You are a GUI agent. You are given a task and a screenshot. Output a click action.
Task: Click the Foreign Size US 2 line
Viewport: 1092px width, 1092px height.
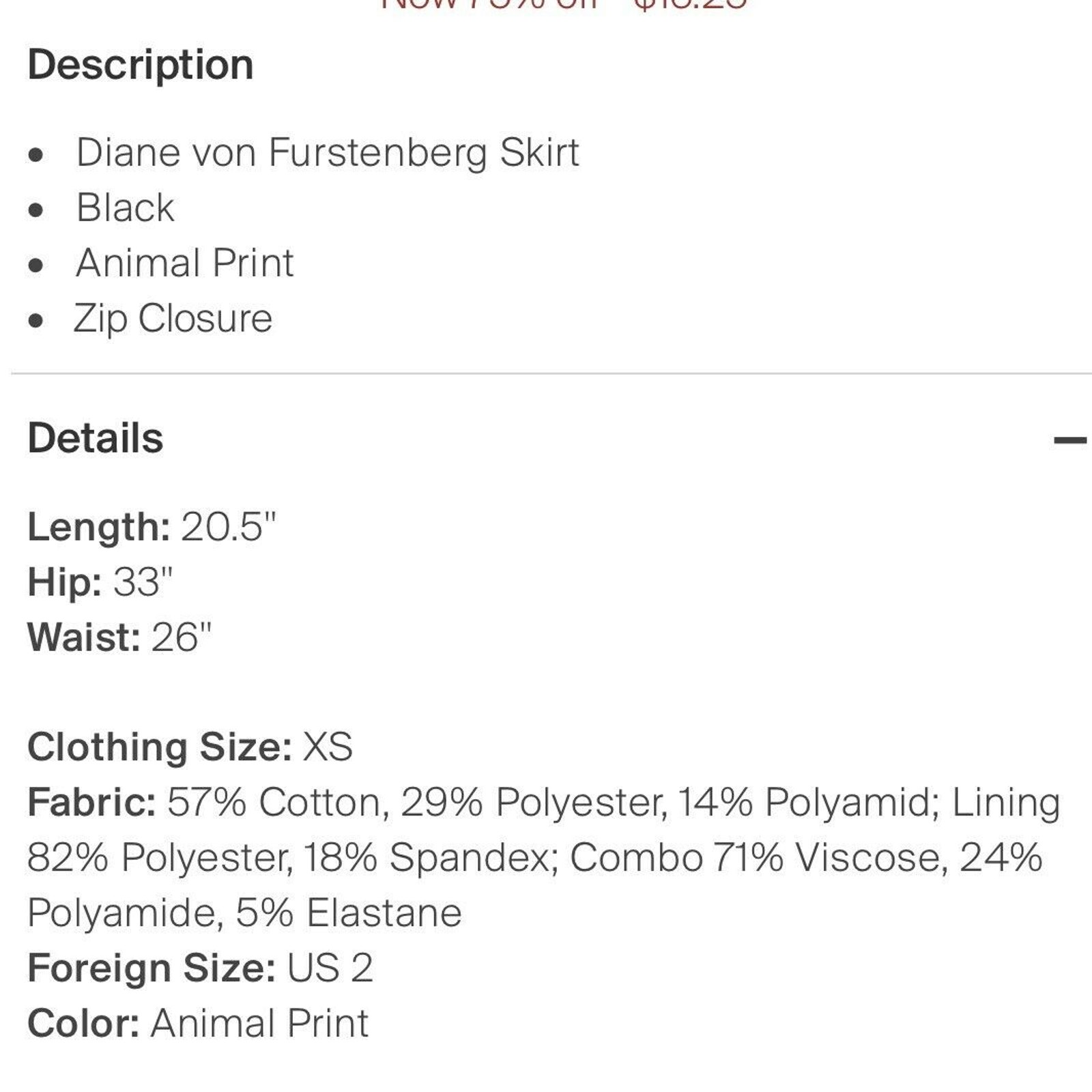click(x=200, y=968)
